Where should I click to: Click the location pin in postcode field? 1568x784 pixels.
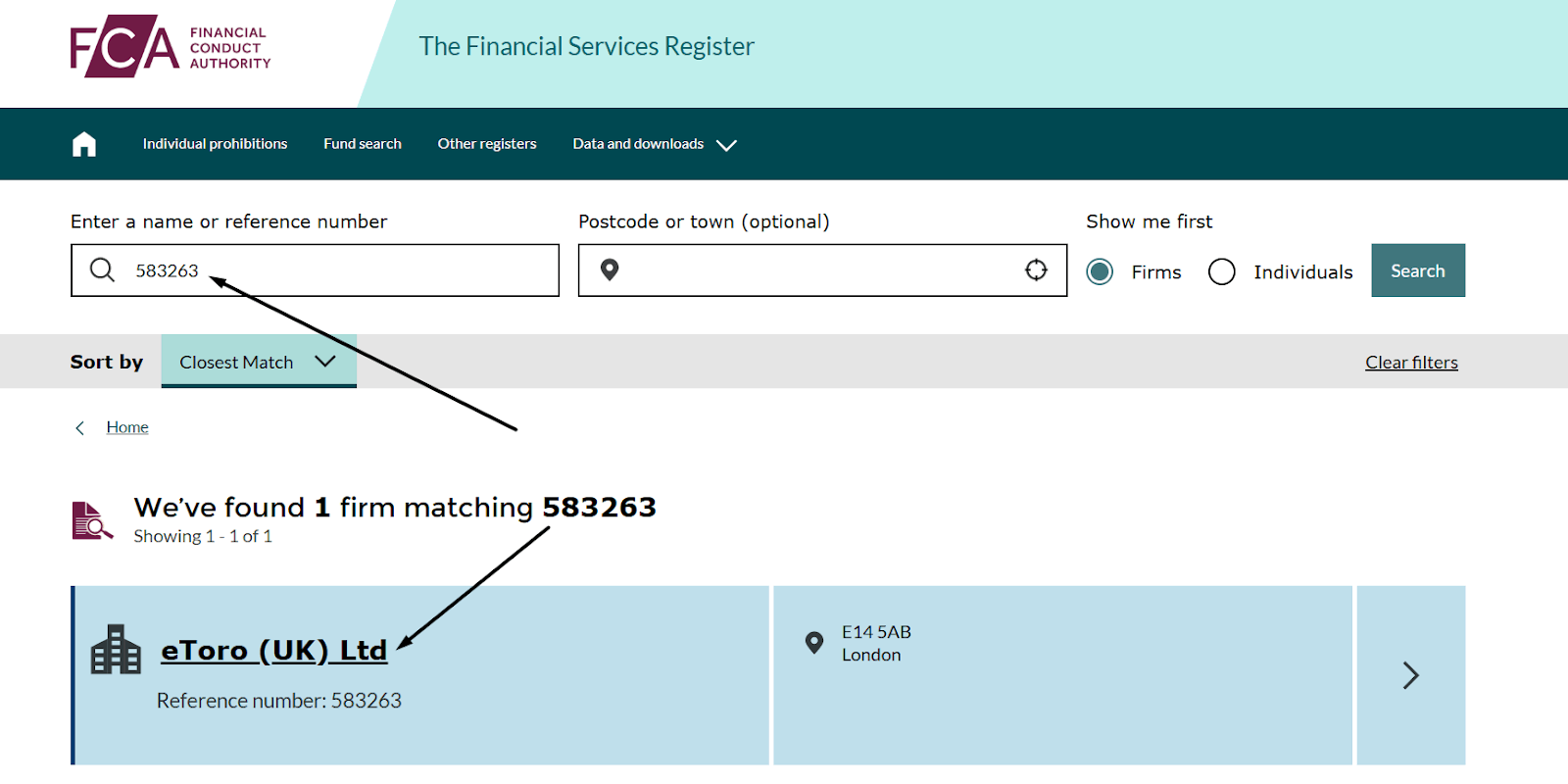pyautogui.click(x=610, y=269)
